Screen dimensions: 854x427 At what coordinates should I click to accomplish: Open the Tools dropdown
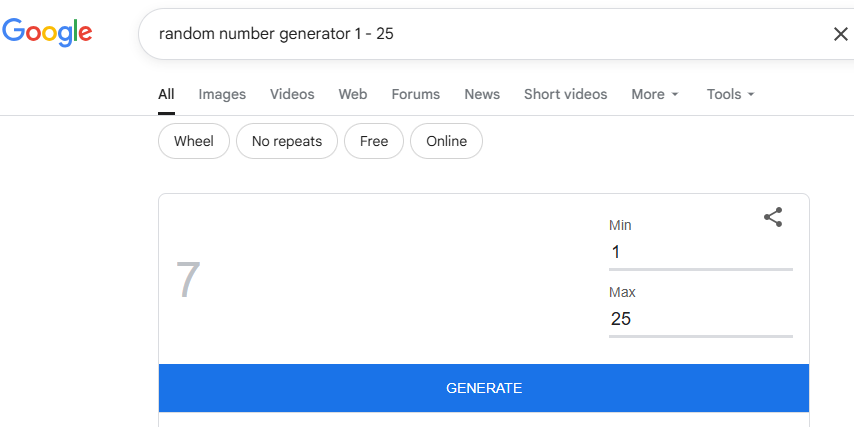[730, 94]
